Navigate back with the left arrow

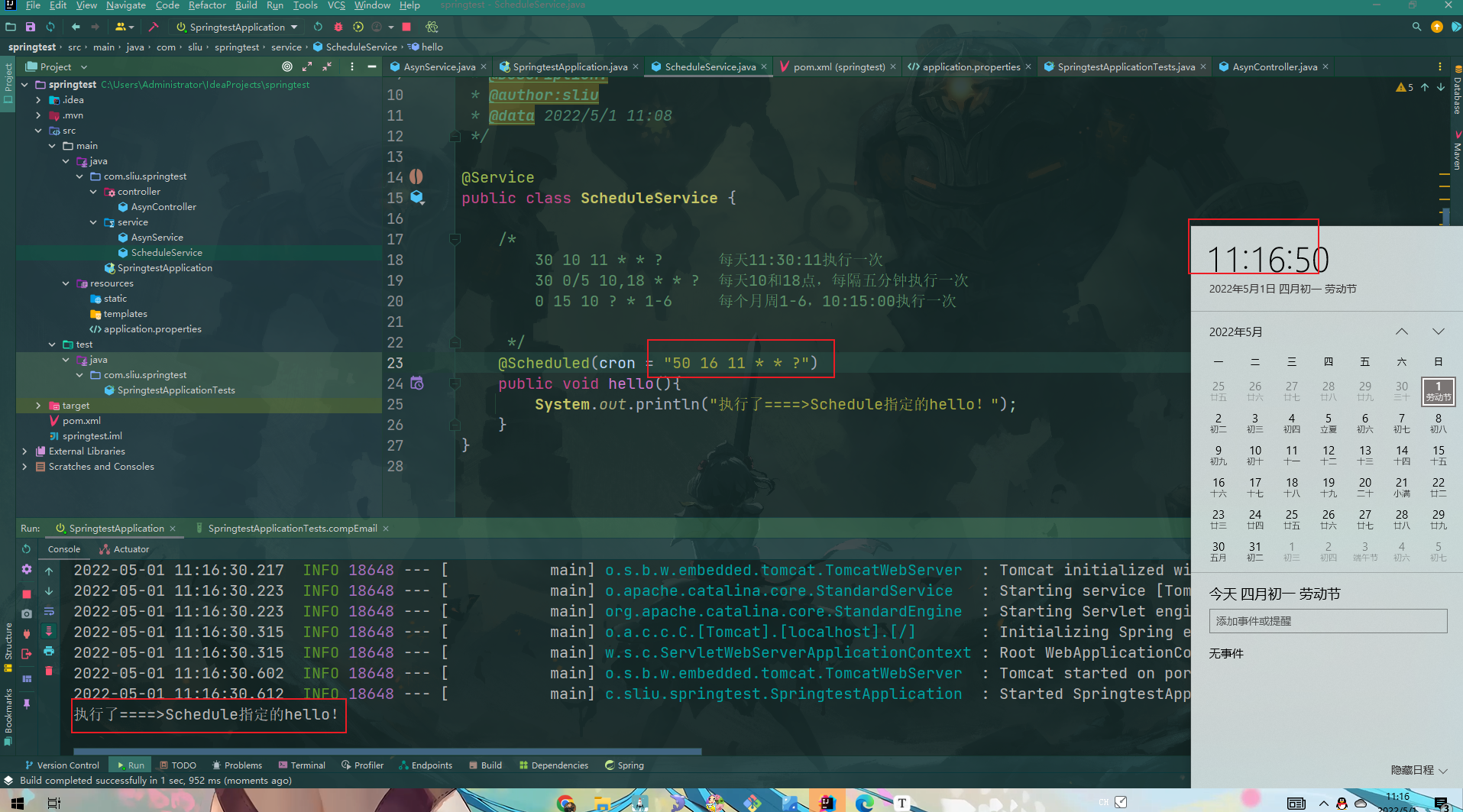[x=76, y=27]
